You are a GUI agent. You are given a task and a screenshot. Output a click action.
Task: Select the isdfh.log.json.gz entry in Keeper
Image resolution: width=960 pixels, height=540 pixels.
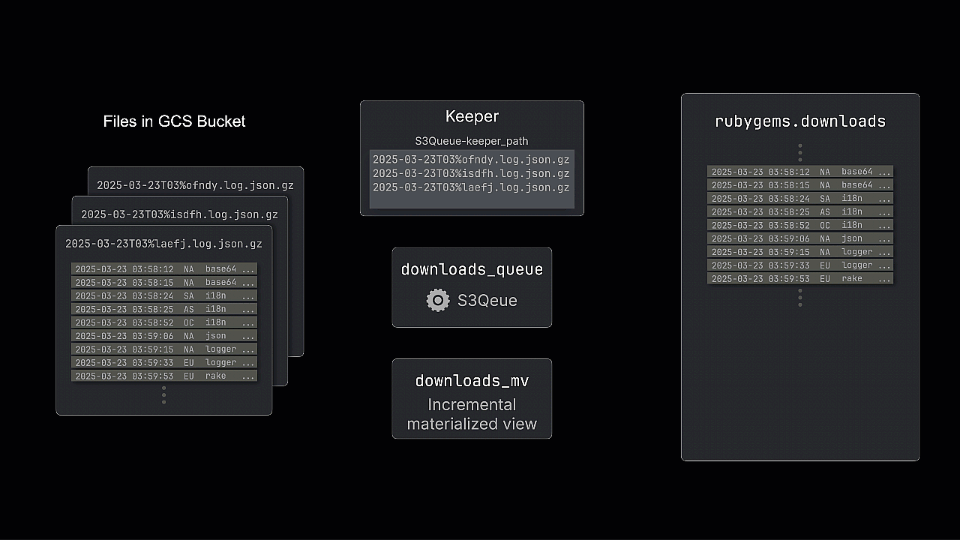(471, 173)
